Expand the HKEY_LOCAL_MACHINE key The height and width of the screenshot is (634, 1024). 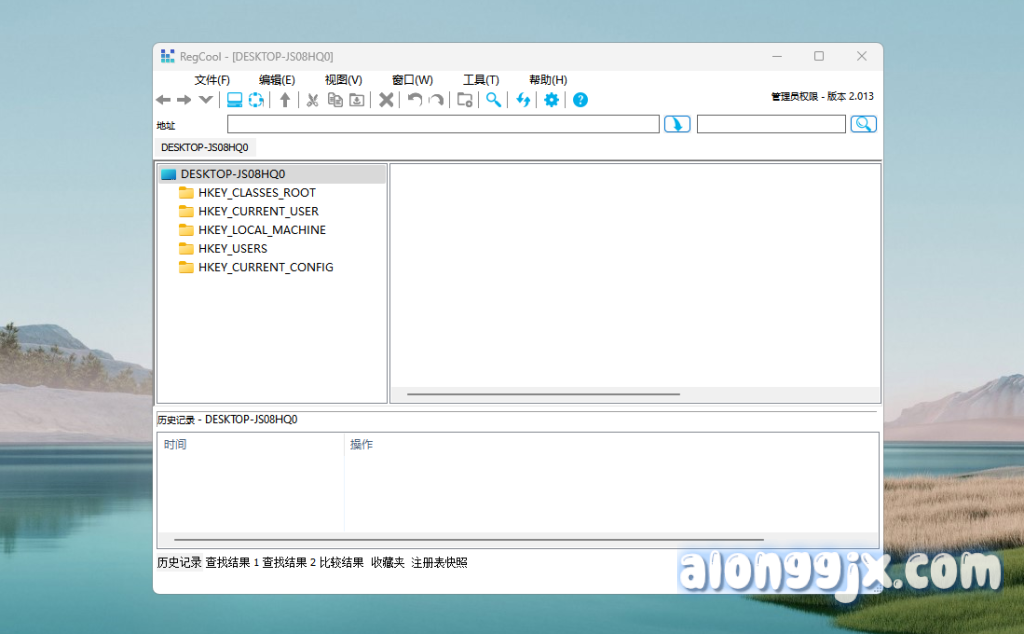click(x=261, y=230)
